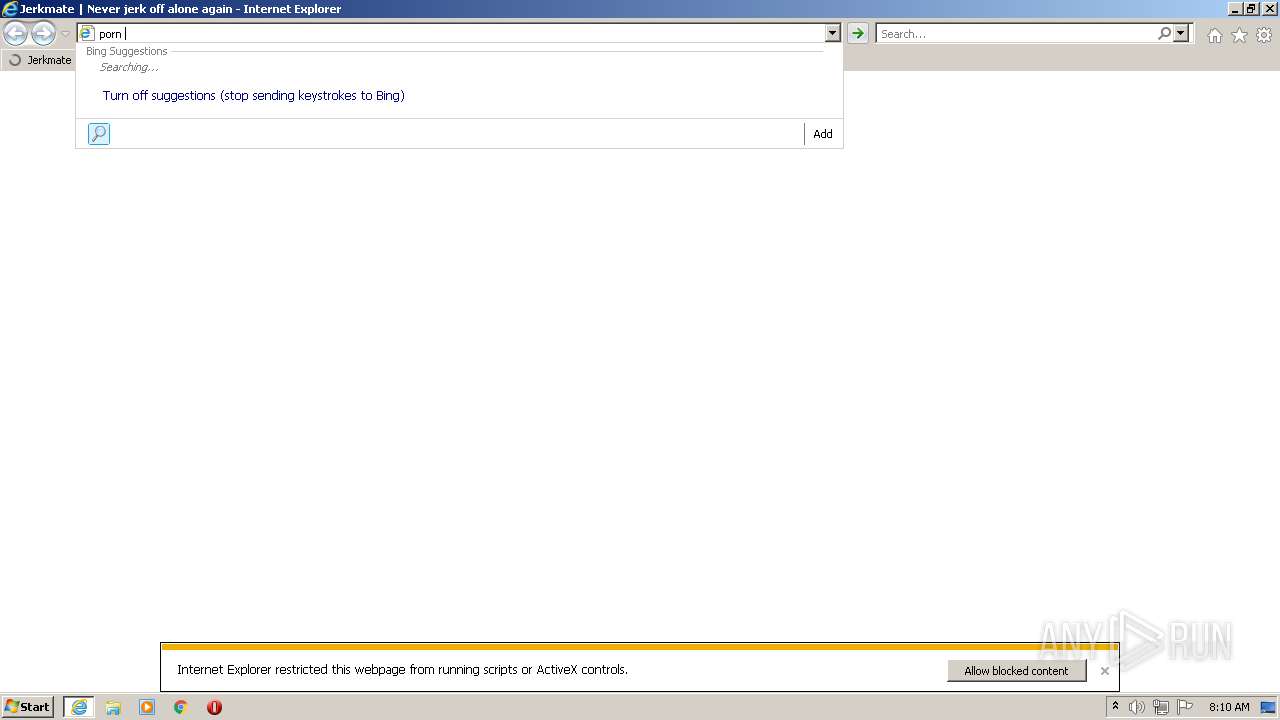1280x720 pixels.
Task: Open the red Opera taskbar icon
Action: [214, 707]
